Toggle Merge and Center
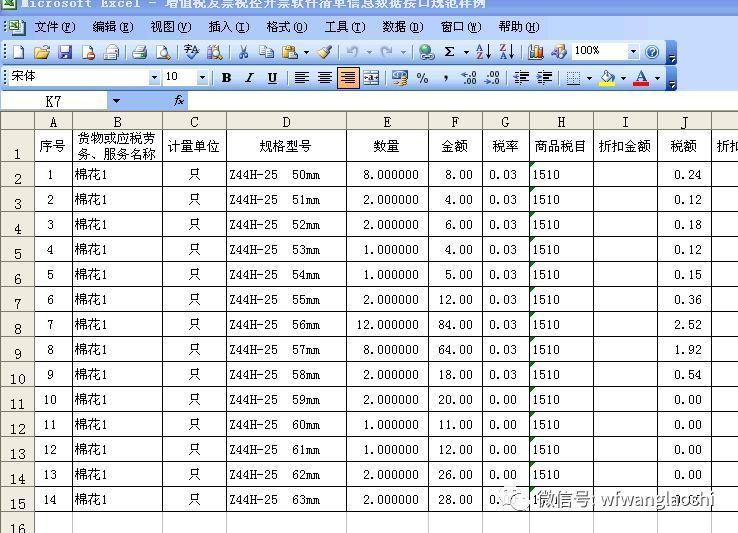The width and height of the screenshot is (738, 533). pyautogui.click(x=371, y=78)
